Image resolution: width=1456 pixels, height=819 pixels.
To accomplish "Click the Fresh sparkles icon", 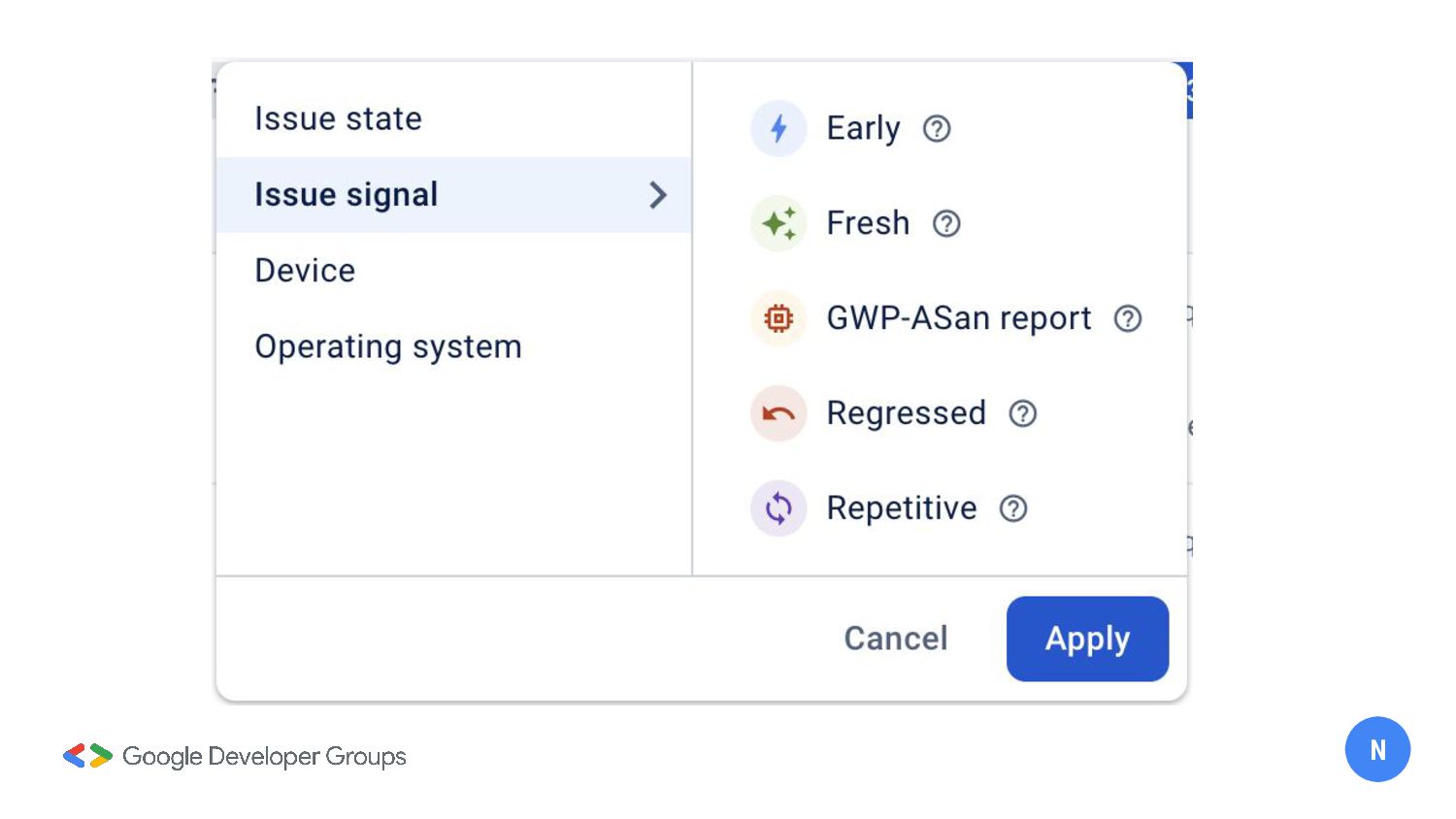I will pos(778,223).
